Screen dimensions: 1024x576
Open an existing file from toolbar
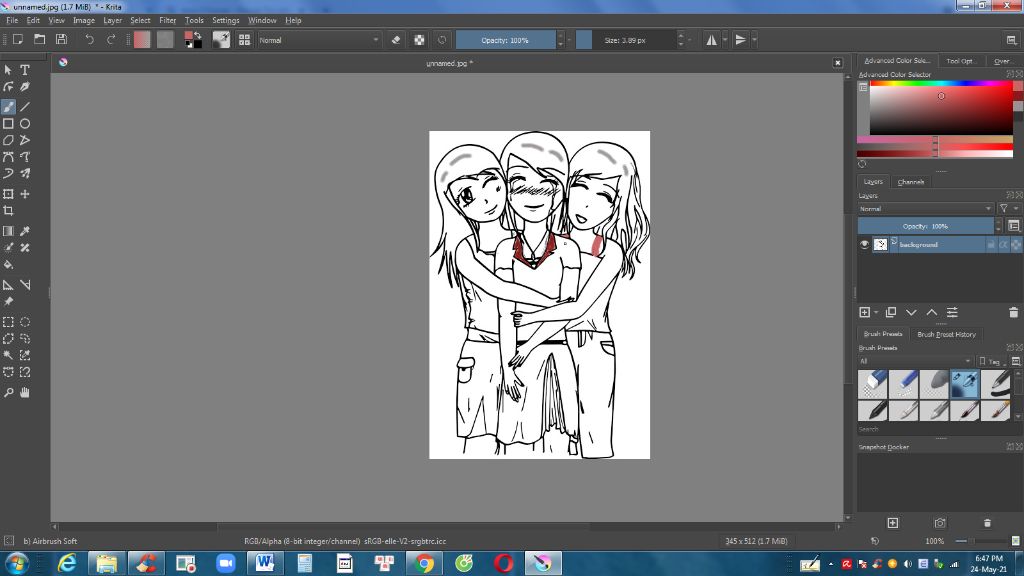coord(39,40)
